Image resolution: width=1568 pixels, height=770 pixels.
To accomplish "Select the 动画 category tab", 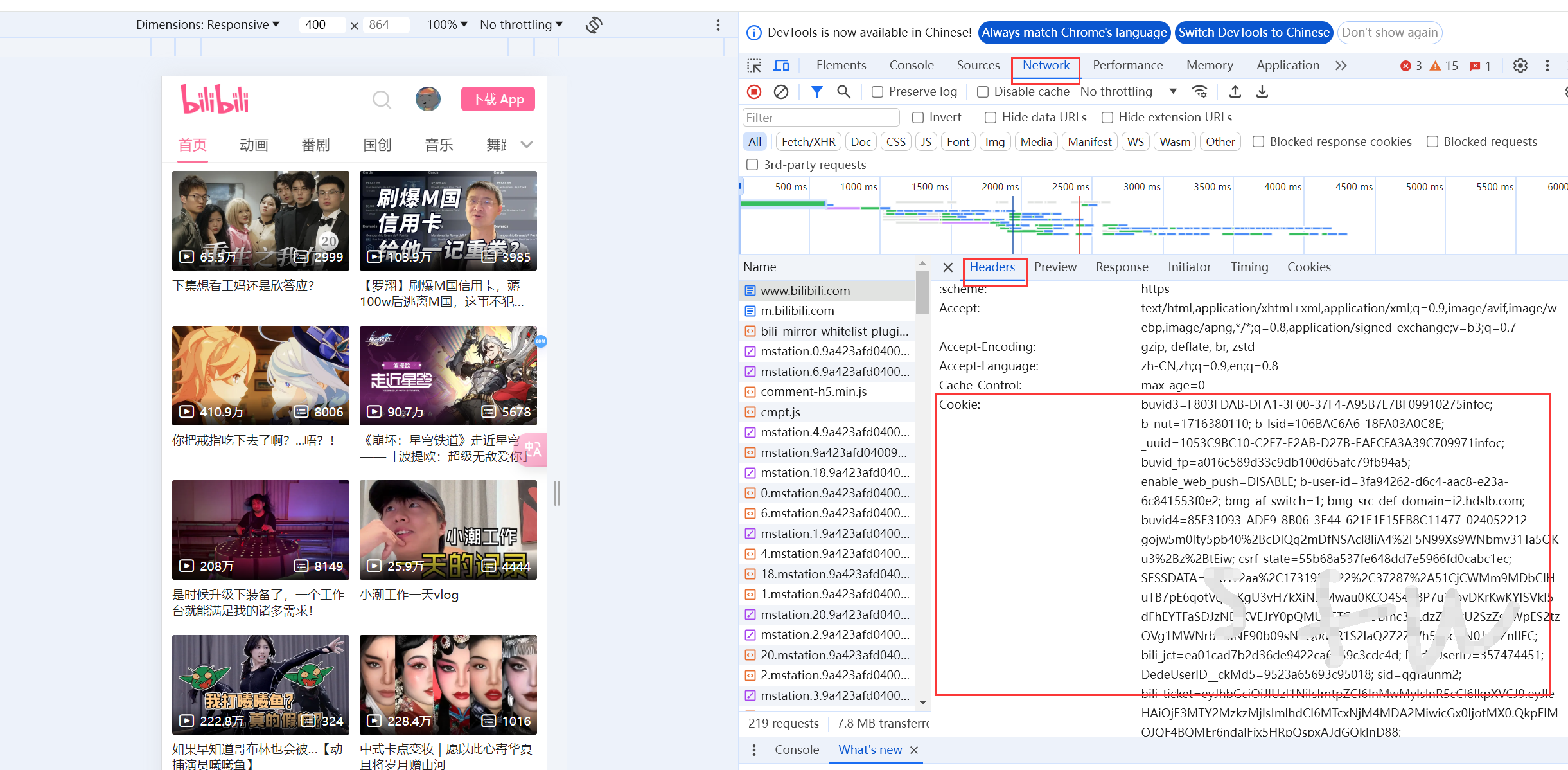I will point(254,145).
